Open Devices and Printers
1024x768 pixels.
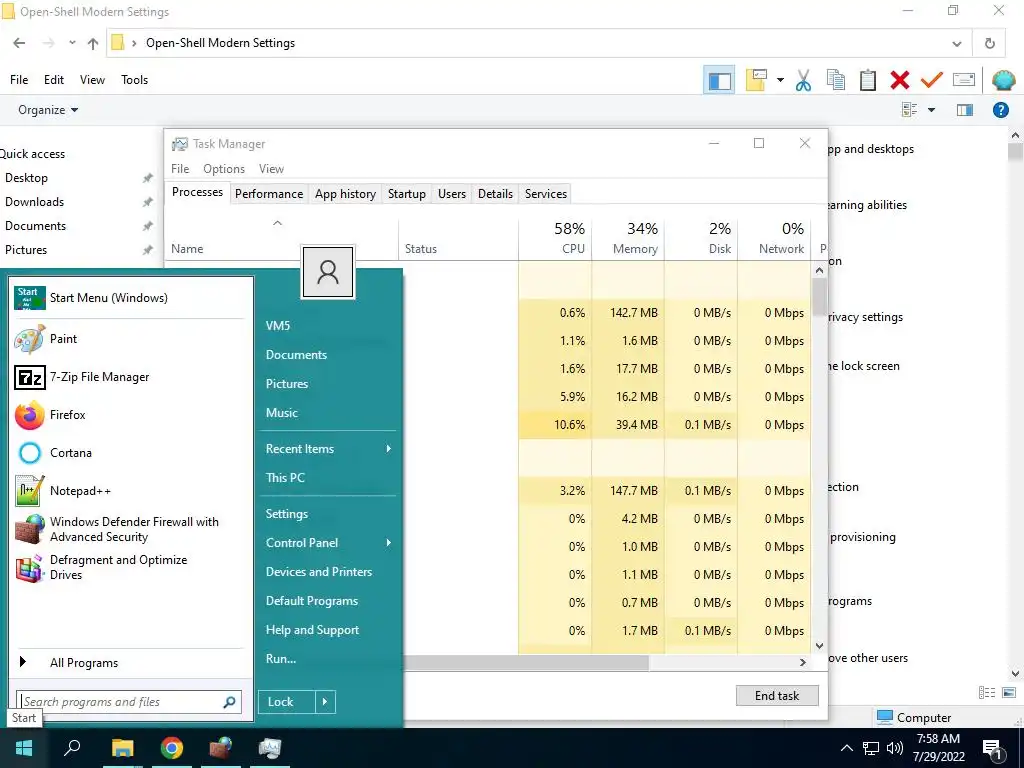[327, 571]
